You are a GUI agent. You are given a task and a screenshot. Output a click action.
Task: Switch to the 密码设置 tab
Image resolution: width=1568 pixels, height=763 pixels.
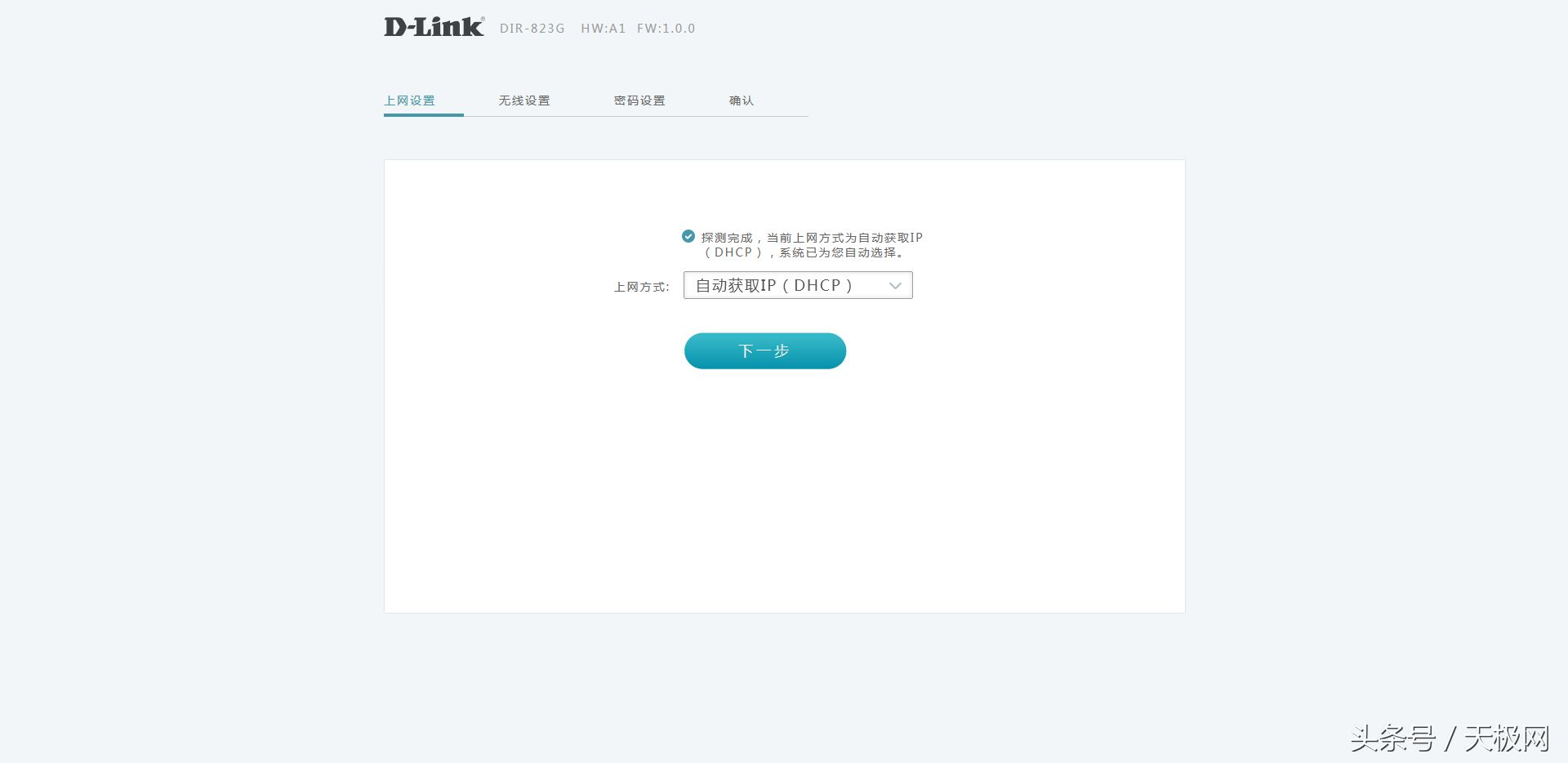coord(639,100)
